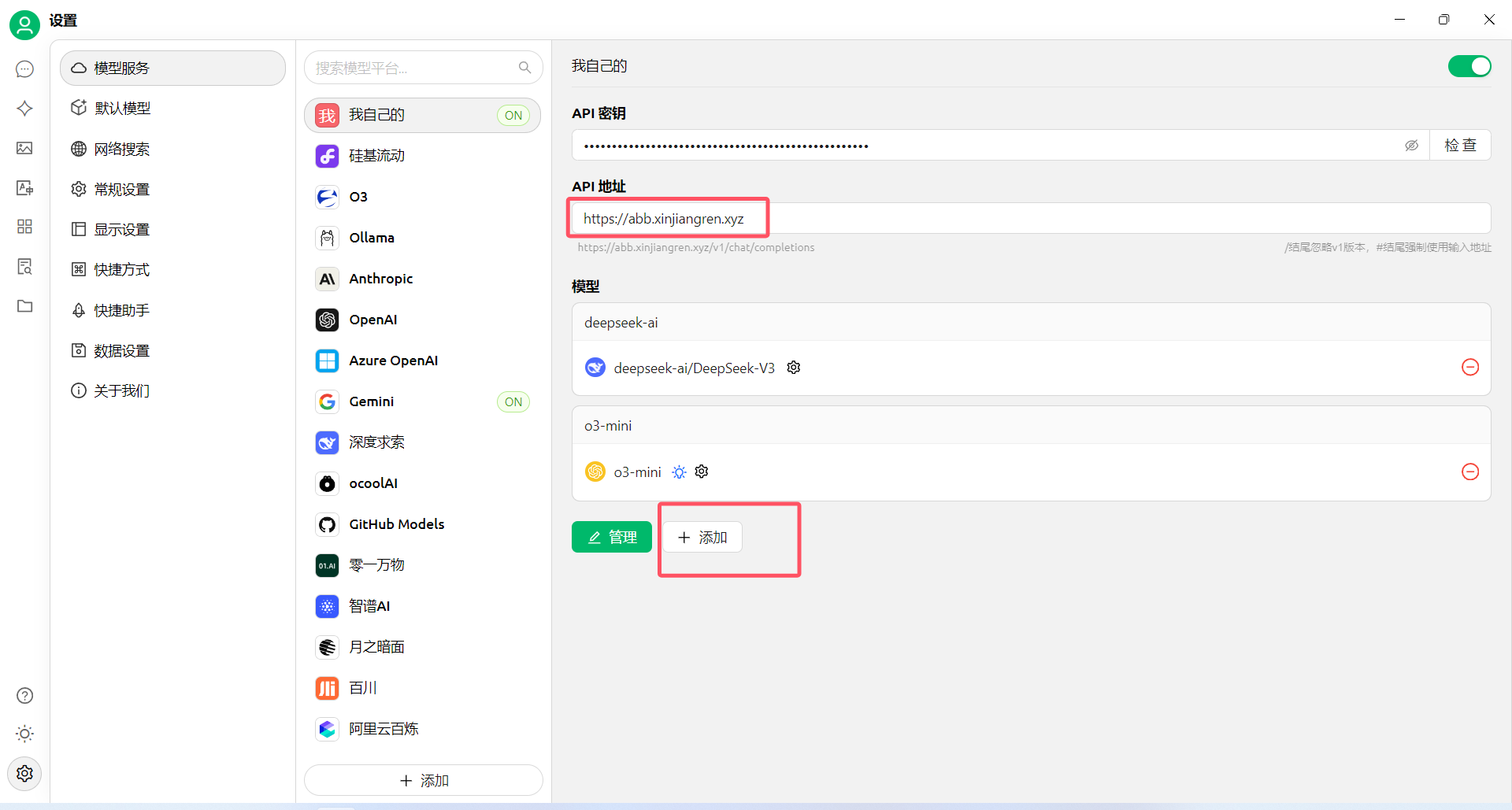Open the translate icon in sidebar
This screenshot has width=1512, height=810.
coord(24,187)
